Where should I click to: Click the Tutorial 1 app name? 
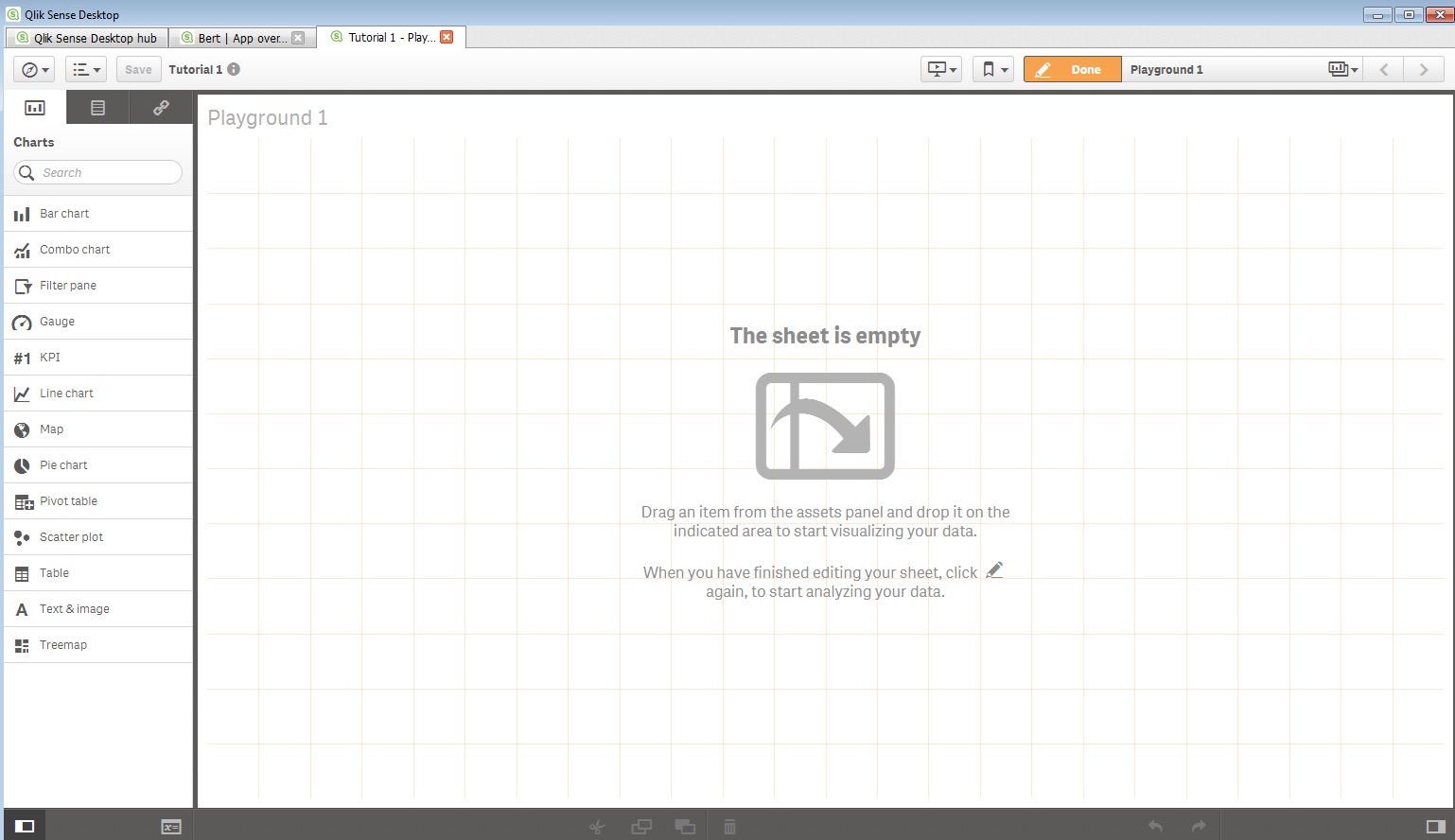(195, 69)
